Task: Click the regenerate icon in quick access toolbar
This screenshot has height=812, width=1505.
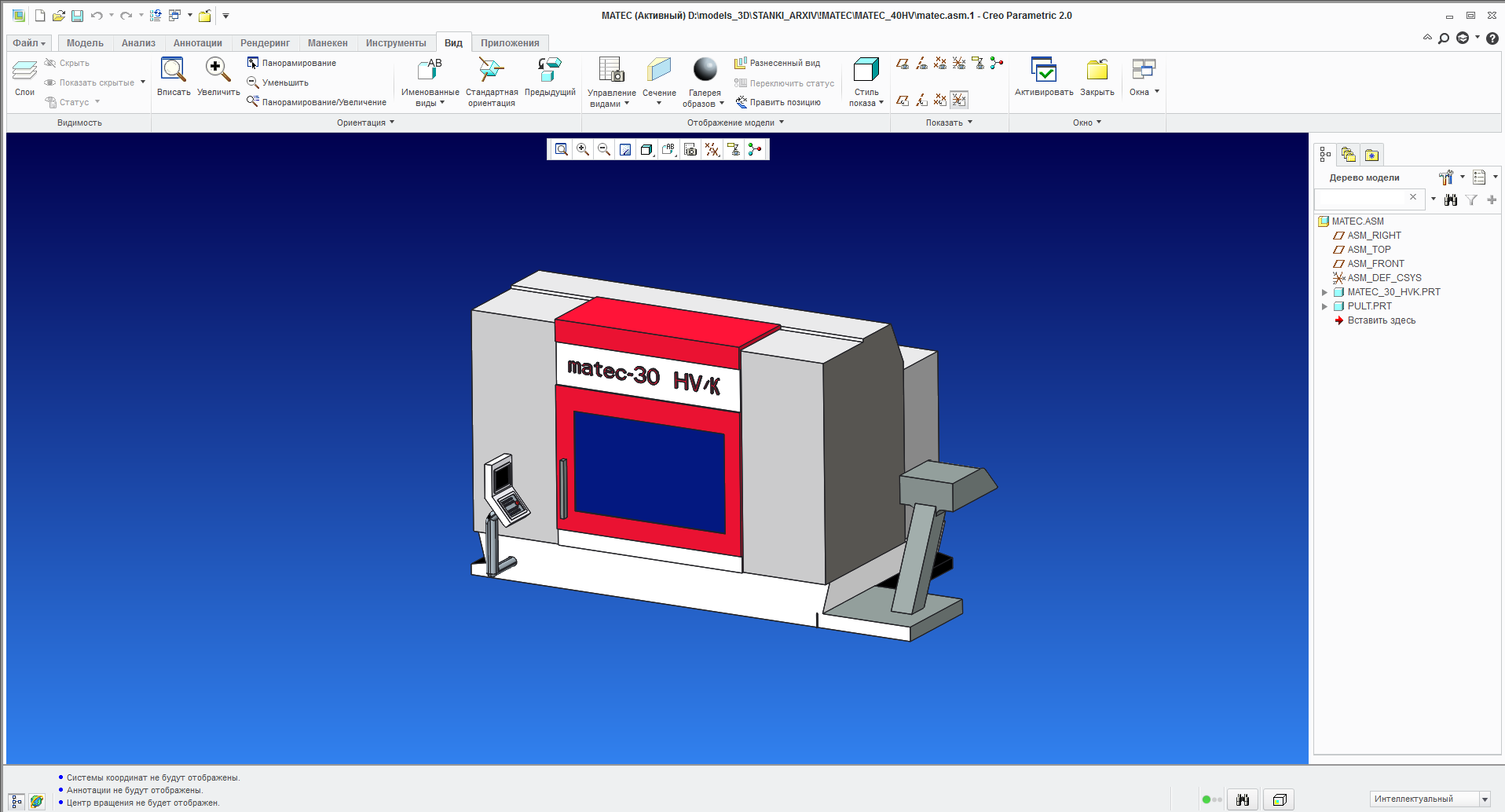Action: (x=156, y=16)
